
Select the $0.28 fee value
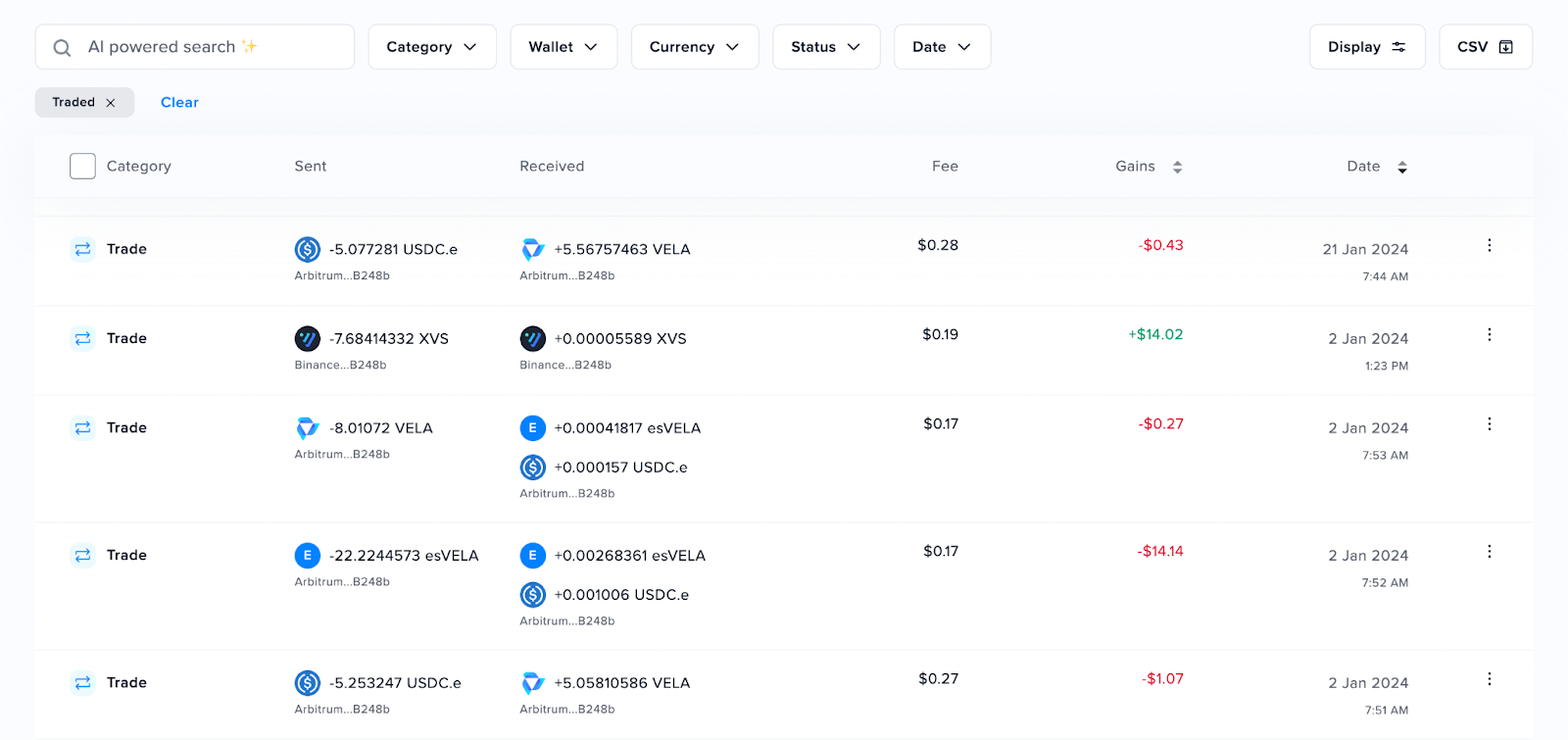click(938, 245)
